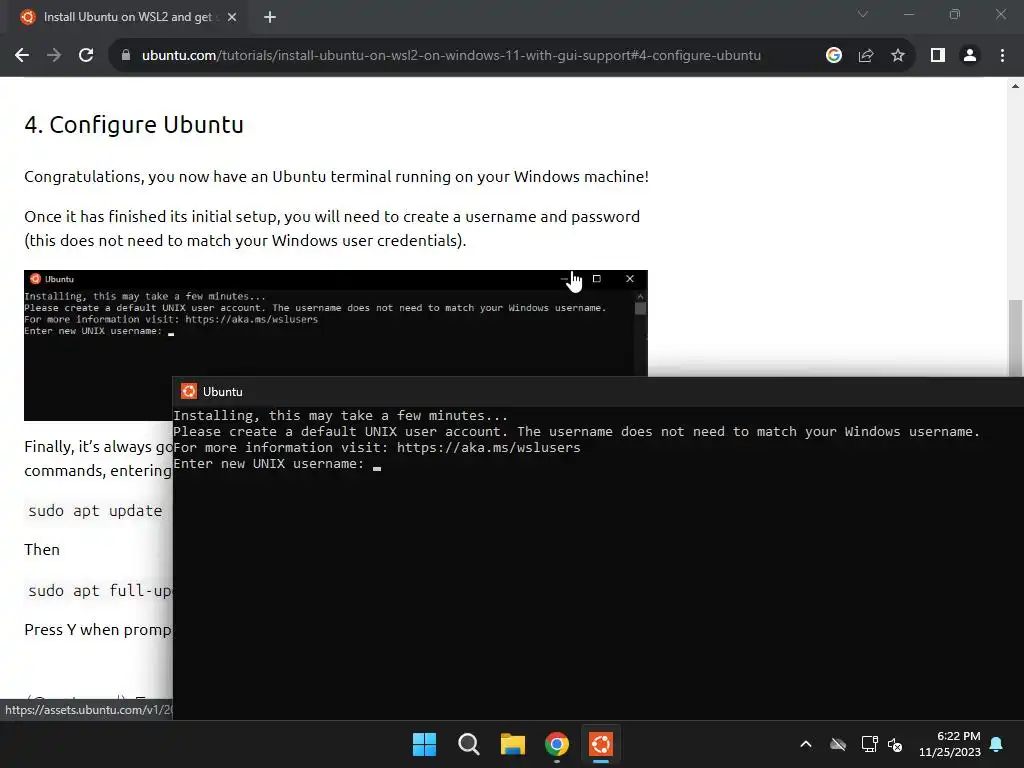Open network status tray icon

click(869, 744)
